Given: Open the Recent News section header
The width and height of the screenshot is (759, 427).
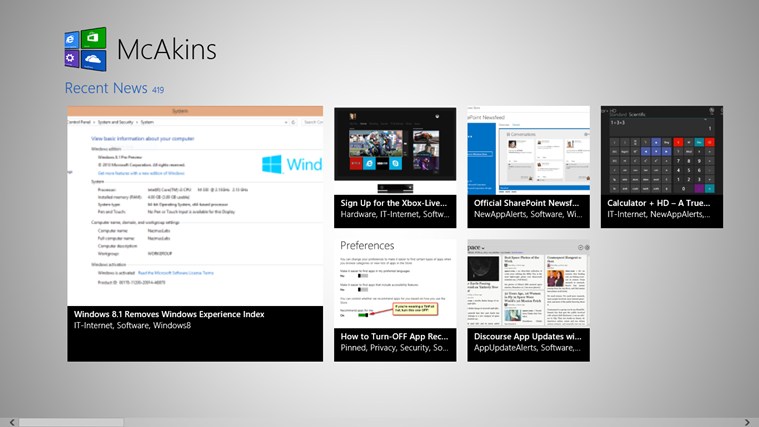Looking at the screenshot, I should [106, 89].
